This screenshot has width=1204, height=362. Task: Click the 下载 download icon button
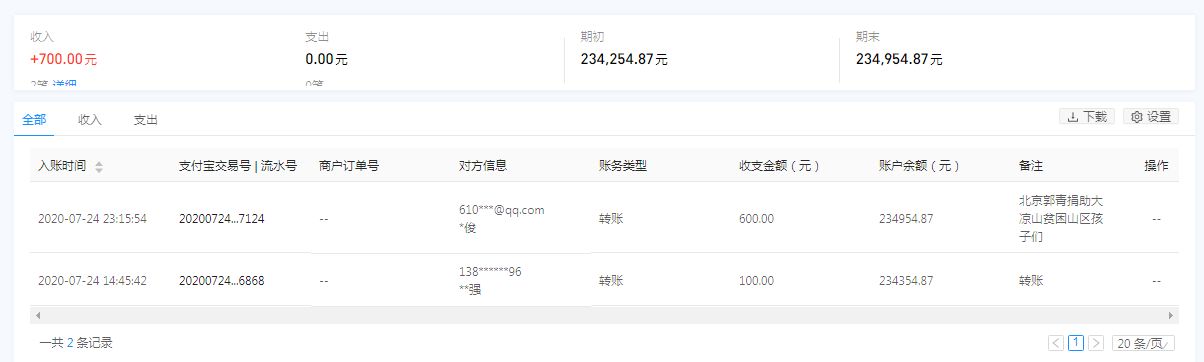coord(1087,117)
